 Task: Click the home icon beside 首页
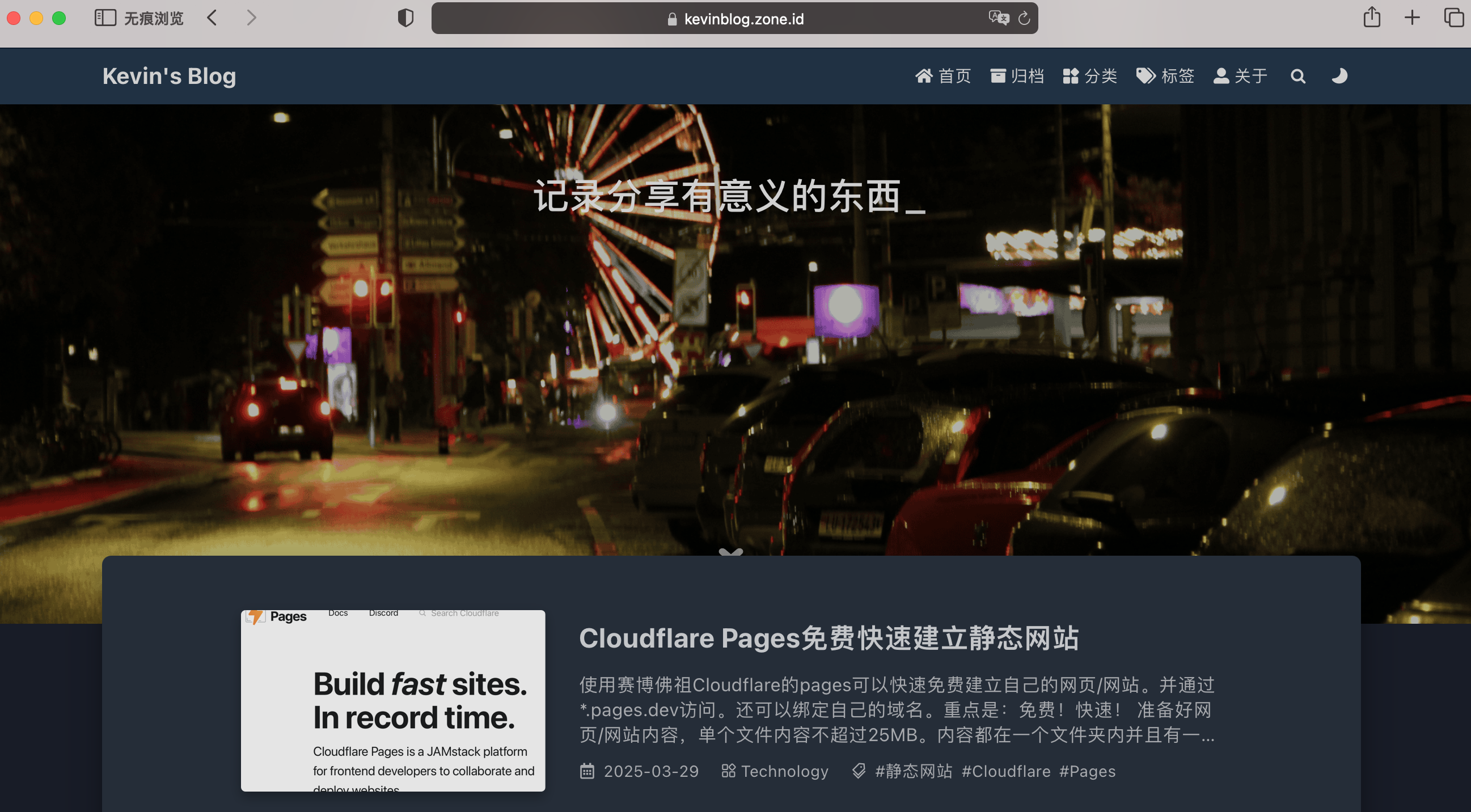tap(925, 76)
